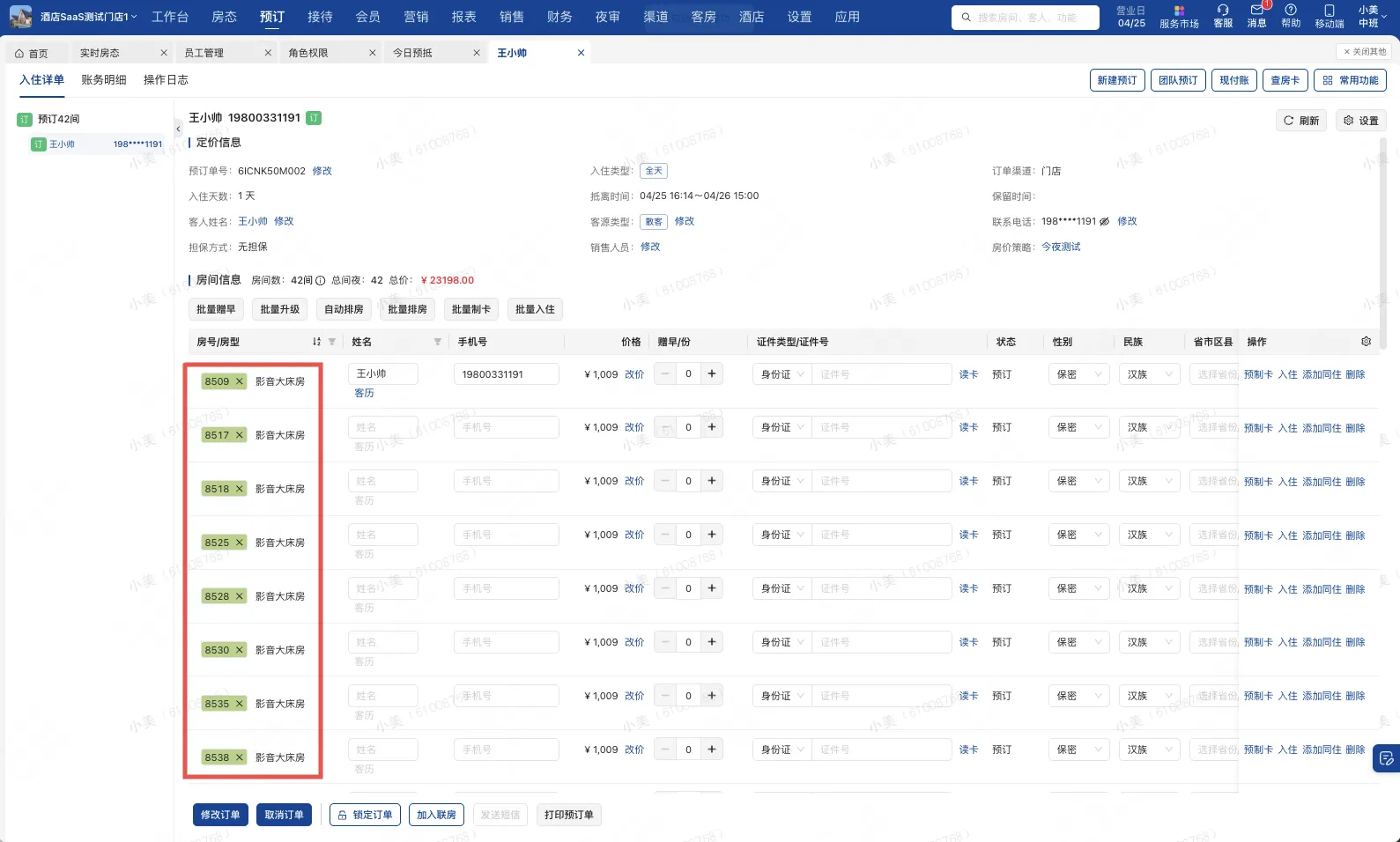Open 身份证 ID type dropdown in 8530 row
The image size is (1400, 842).
click(x=782, y=642)
